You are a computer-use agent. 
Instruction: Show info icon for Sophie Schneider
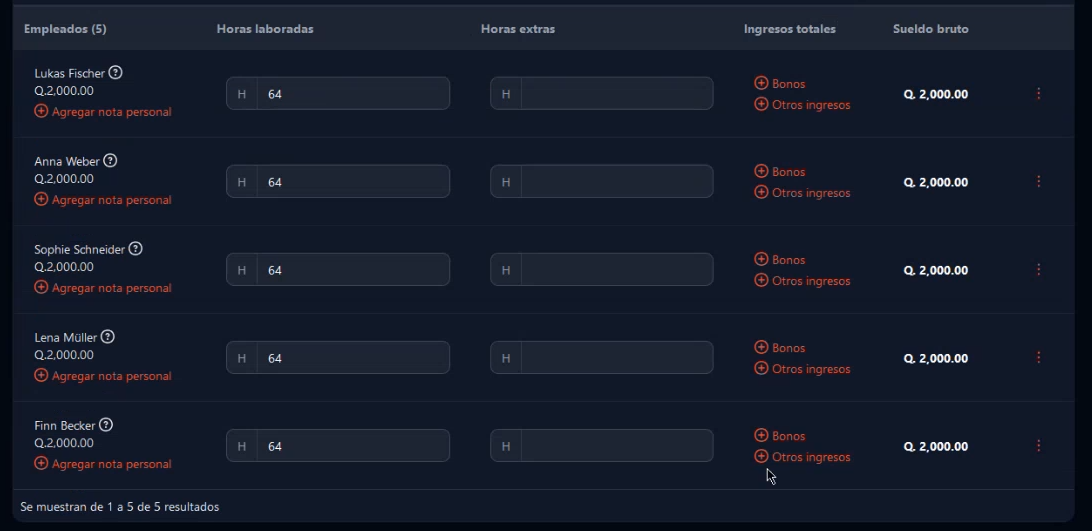136,248
